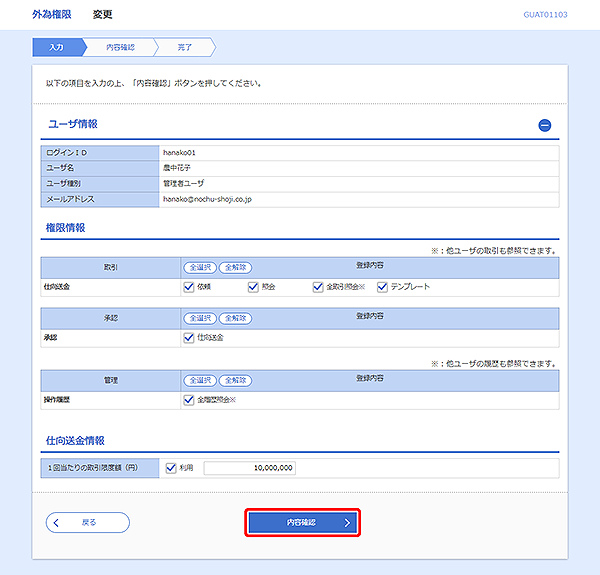Screen dimensions: 600x575
Task: Click 全選択 in the 承認 table header
Action: 200,318
